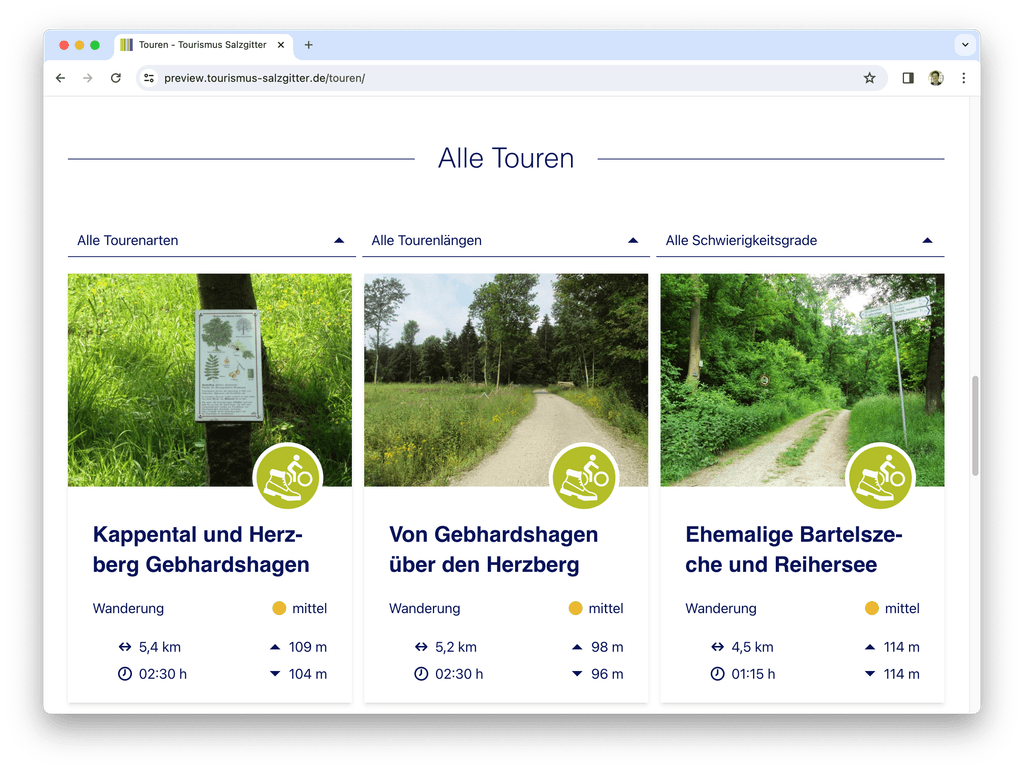The image size is (1024, 771).
Task: View site information icon in address bar
Action: click(x=149, y=78)
